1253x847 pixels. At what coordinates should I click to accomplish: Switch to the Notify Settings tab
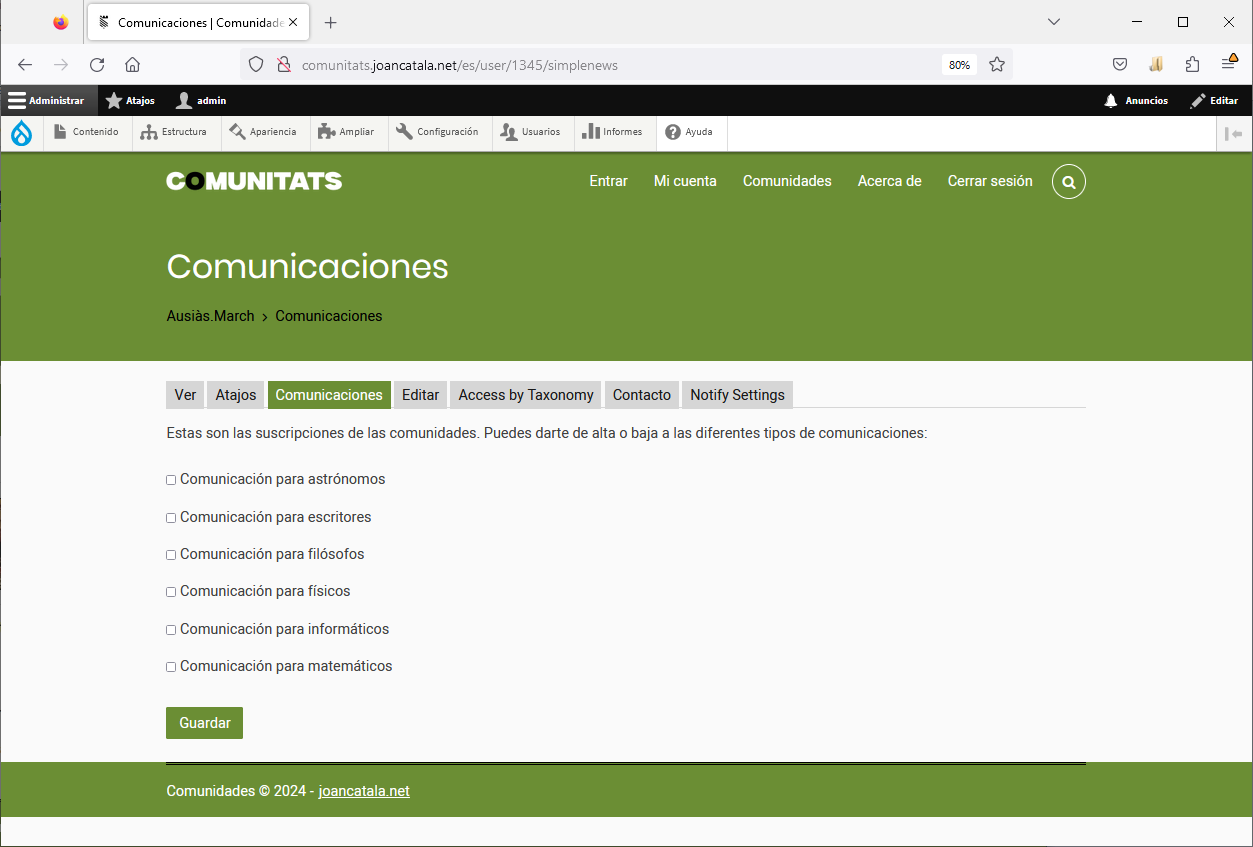[737, 395]
